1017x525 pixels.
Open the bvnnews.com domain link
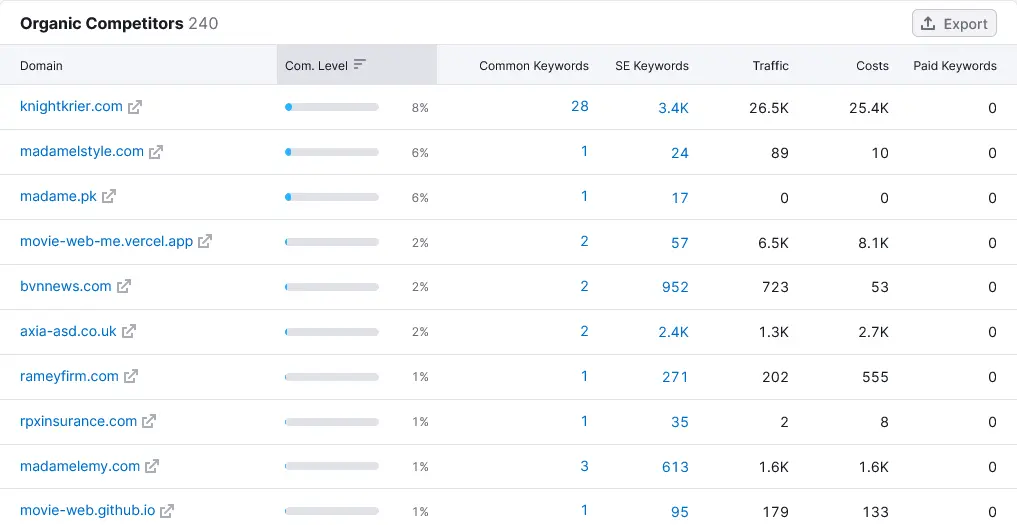[x=66, y=286]
